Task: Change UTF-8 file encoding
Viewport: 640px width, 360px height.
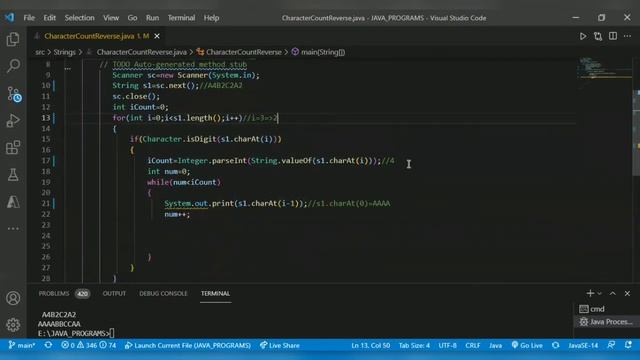Action: 447,345
